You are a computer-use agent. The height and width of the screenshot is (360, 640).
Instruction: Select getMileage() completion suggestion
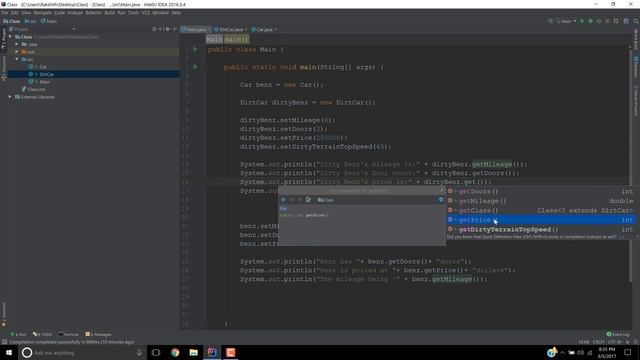point(540,201)
